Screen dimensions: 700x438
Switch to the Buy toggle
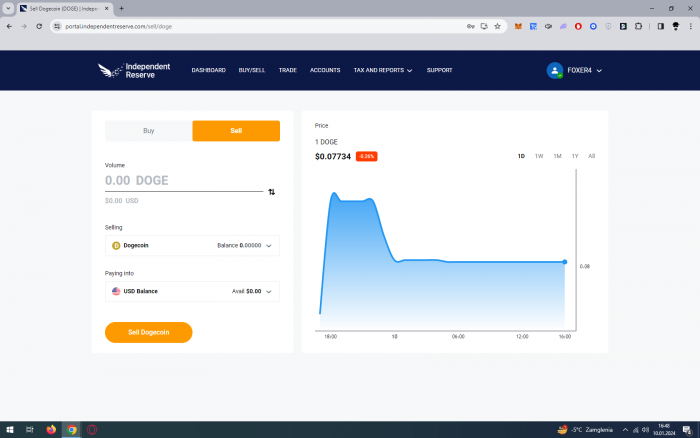(148, 131)
